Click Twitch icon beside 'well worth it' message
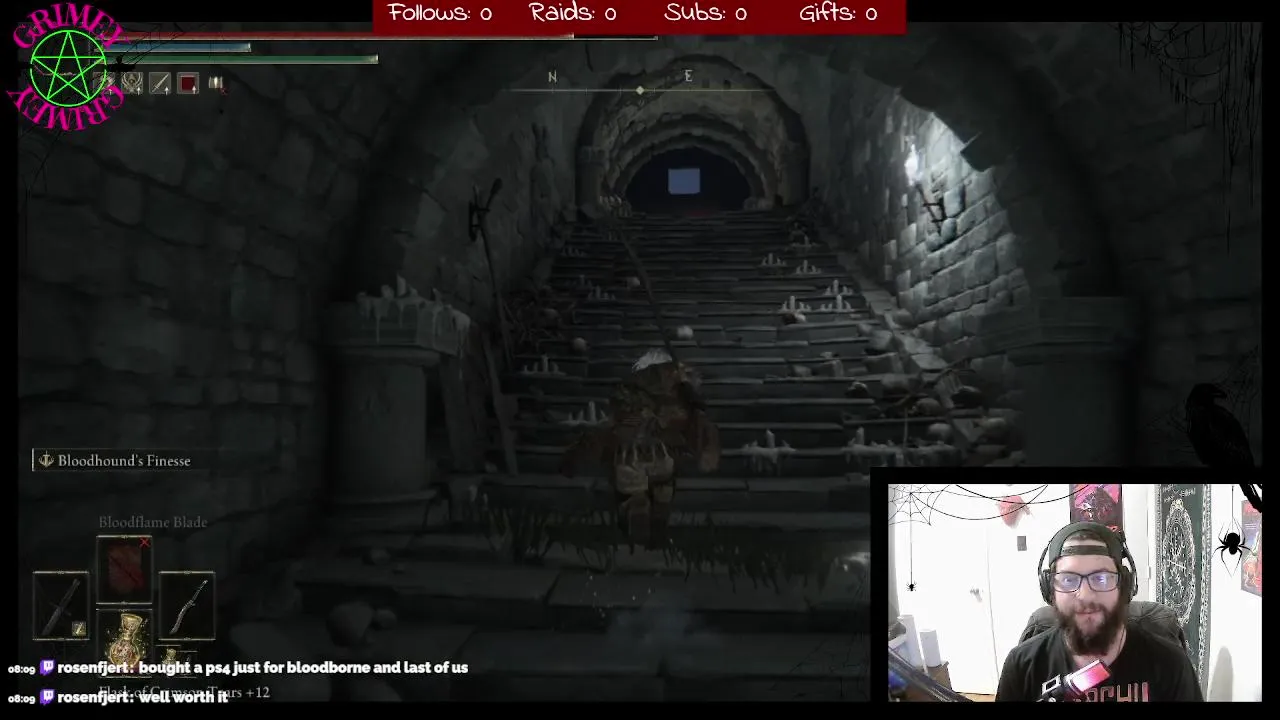Viewport: 1280px width, 720px height. [47, 697]
